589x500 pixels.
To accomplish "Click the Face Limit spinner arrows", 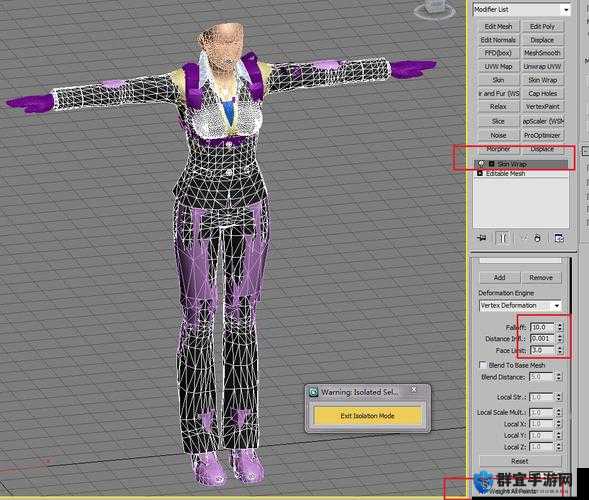I will (x=560, y=350).
